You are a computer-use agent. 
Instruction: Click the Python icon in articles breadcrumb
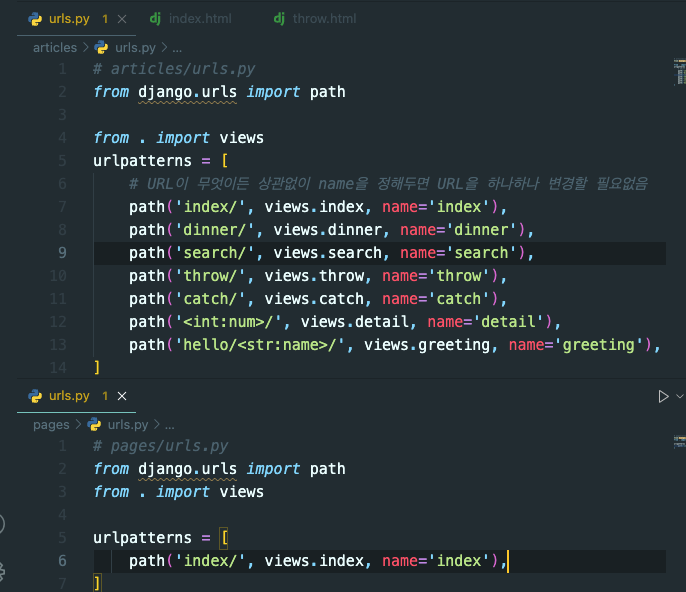click(101, 47)
